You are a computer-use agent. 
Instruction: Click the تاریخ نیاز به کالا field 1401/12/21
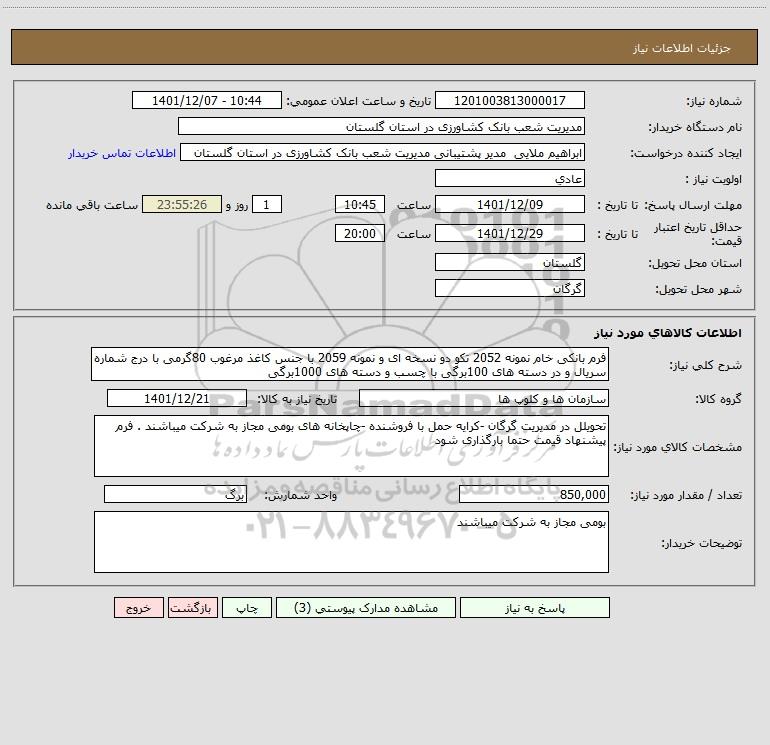point(177,398)
